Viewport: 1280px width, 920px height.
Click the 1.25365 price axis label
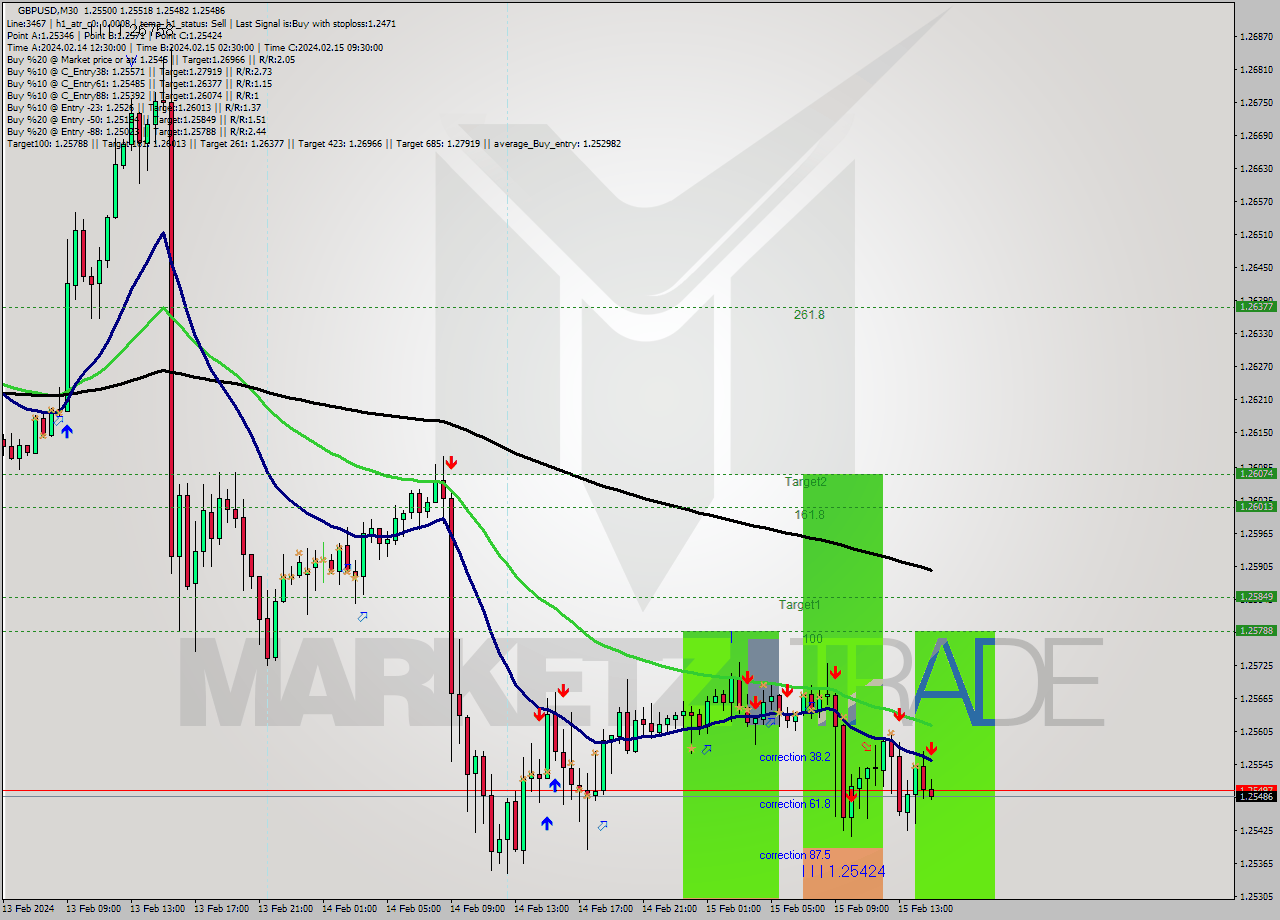click(x=1256, y=864)
